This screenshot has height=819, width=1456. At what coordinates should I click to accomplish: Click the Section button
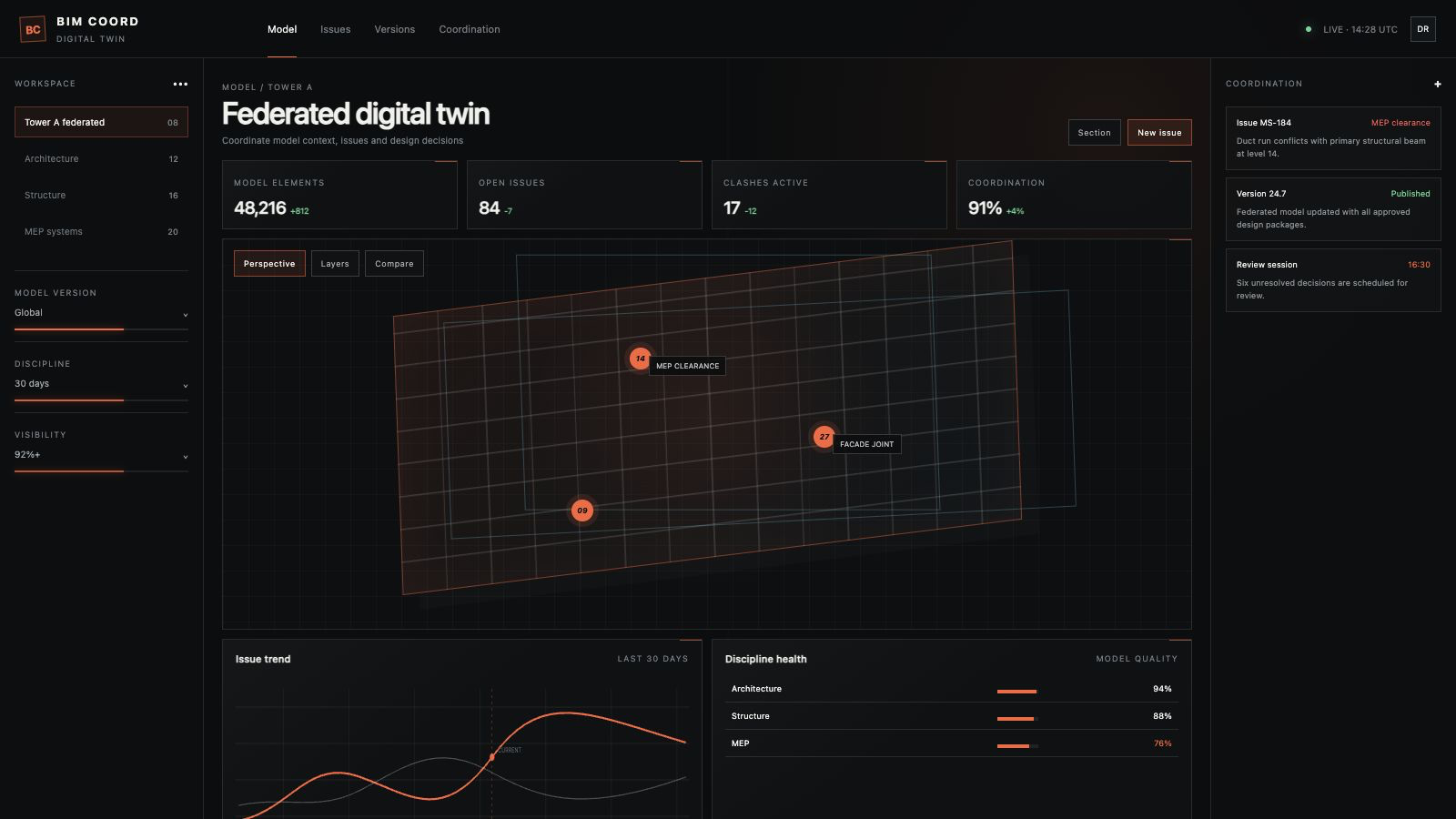point(1094,133)
